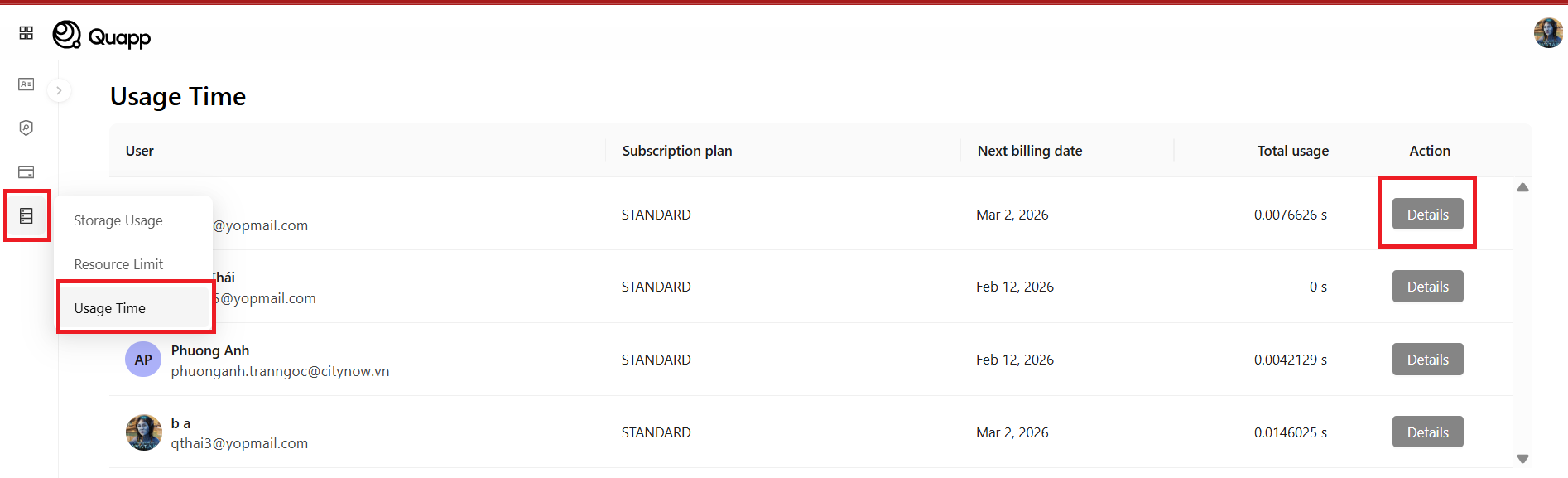Select Storage Usage from the flyout menu
The height and width of the screenshot is (478, 1568).
118,220
